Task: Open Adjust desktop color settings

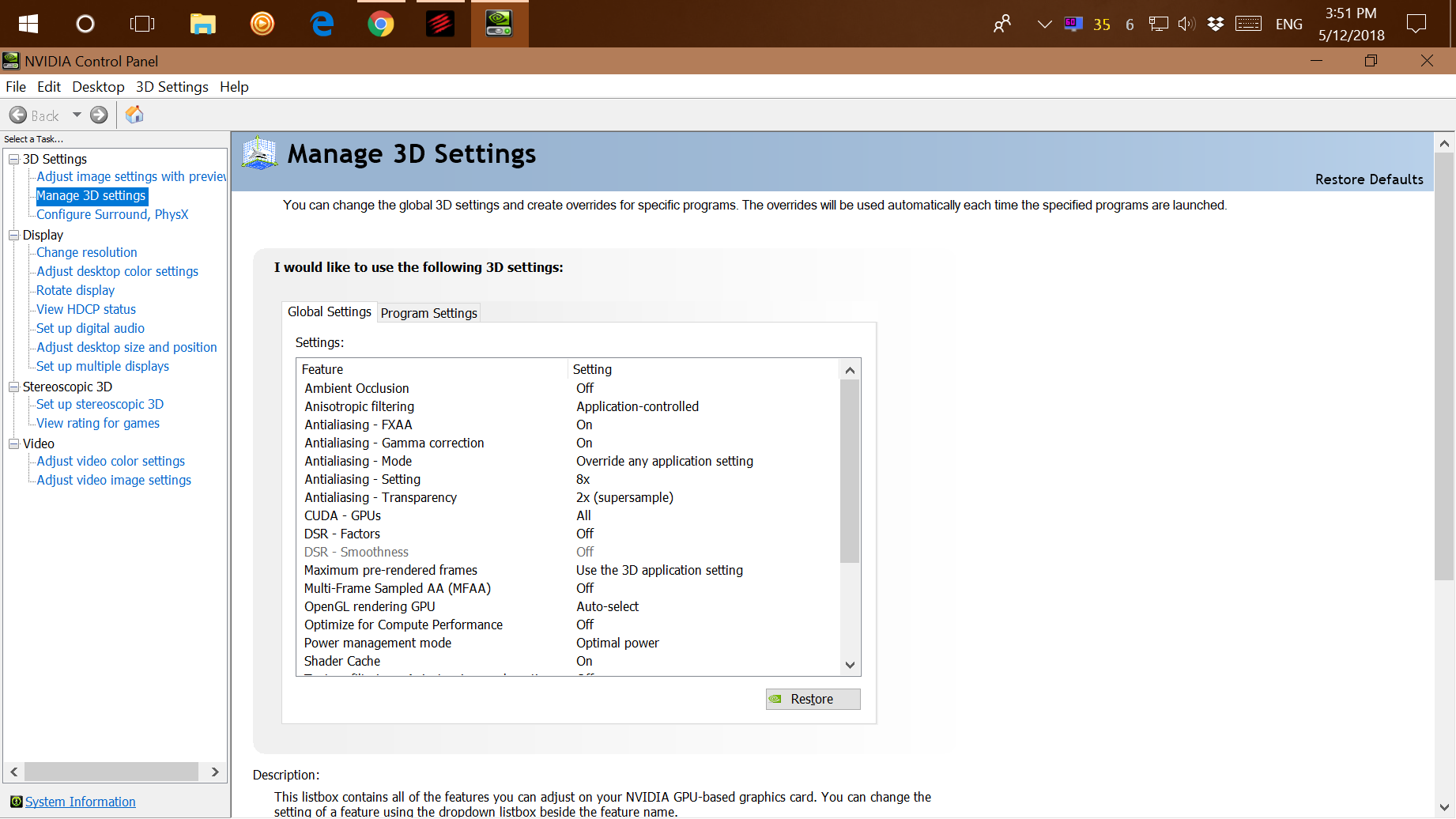Action: point(118,272)
